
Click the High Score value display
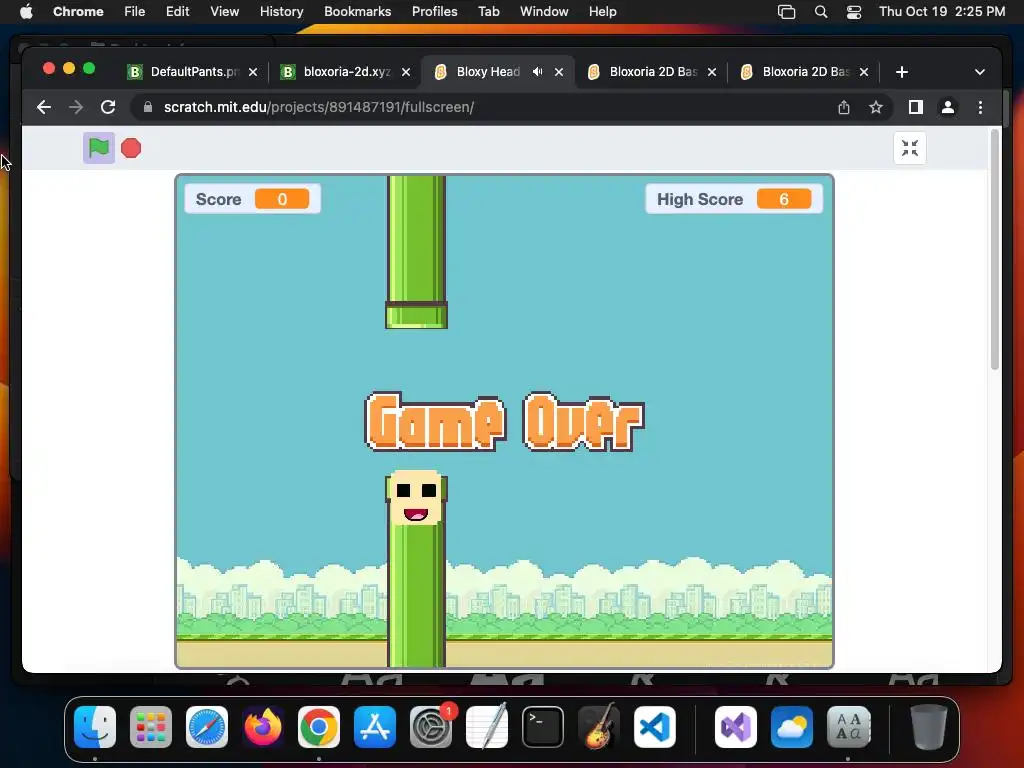(x=784, y=199)
